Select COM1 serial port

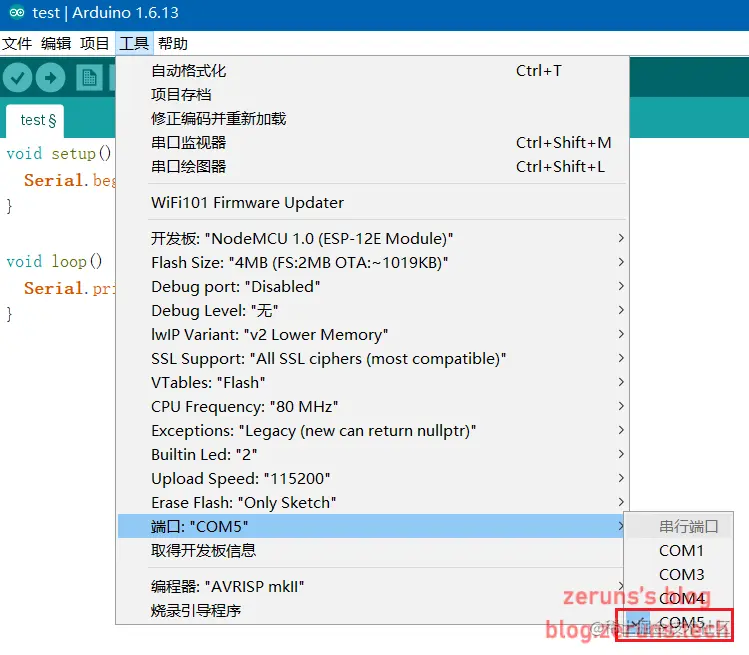pos(678,550)
